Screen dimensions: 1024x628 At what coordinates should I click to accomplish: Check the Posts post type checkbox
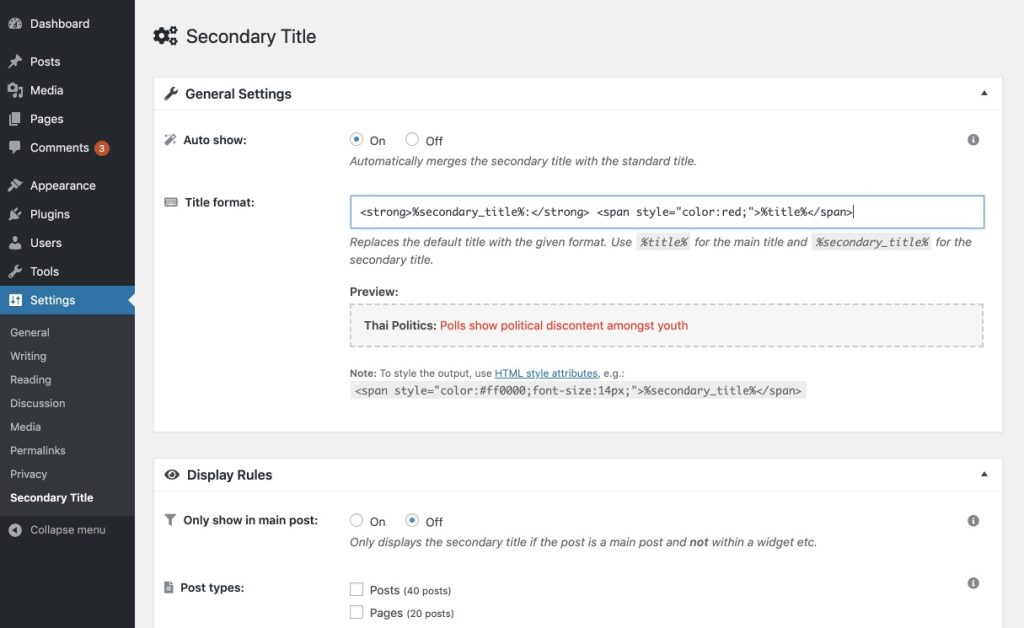pyautogui.click(x=356, y=590)
